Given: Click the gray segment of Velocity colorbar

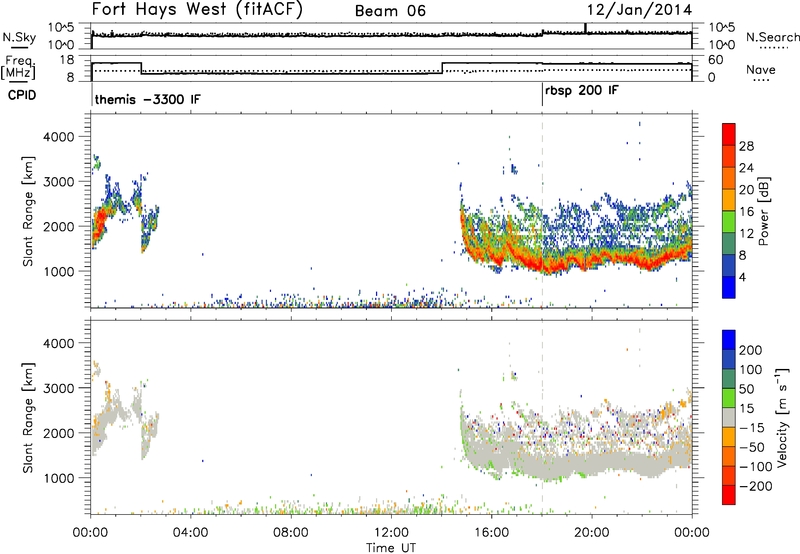Looking at the screenshot, I should (729, 417).
